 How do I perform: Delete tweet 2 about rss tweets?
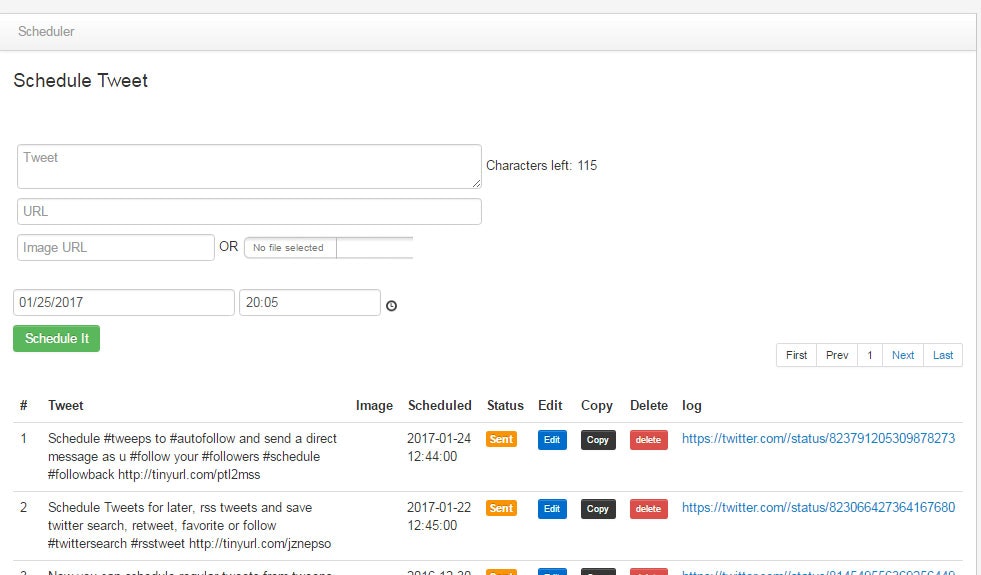(x=648, y=509)
